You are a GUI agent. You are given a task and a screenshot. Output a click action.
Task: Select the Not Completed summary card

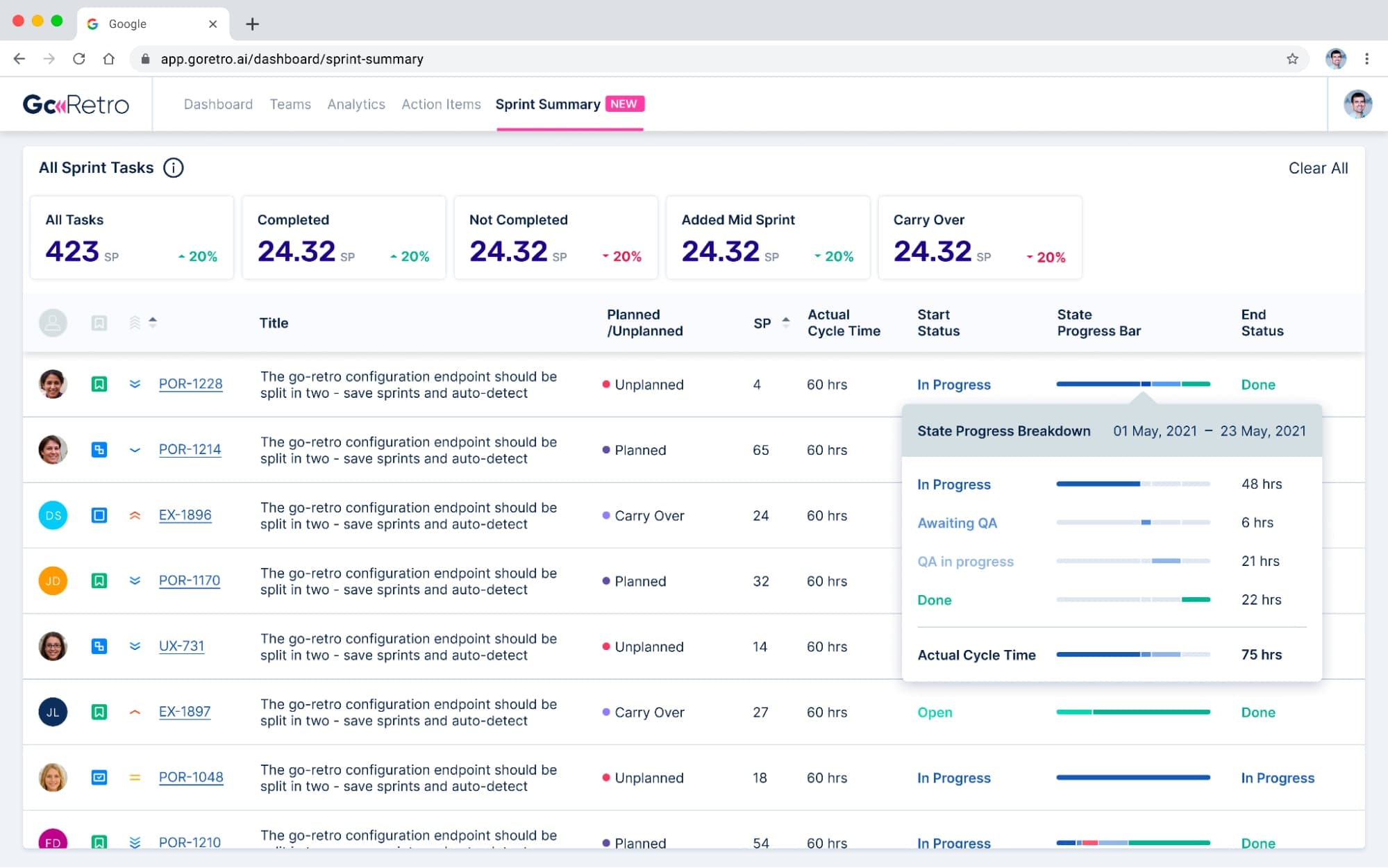[555, 237]
